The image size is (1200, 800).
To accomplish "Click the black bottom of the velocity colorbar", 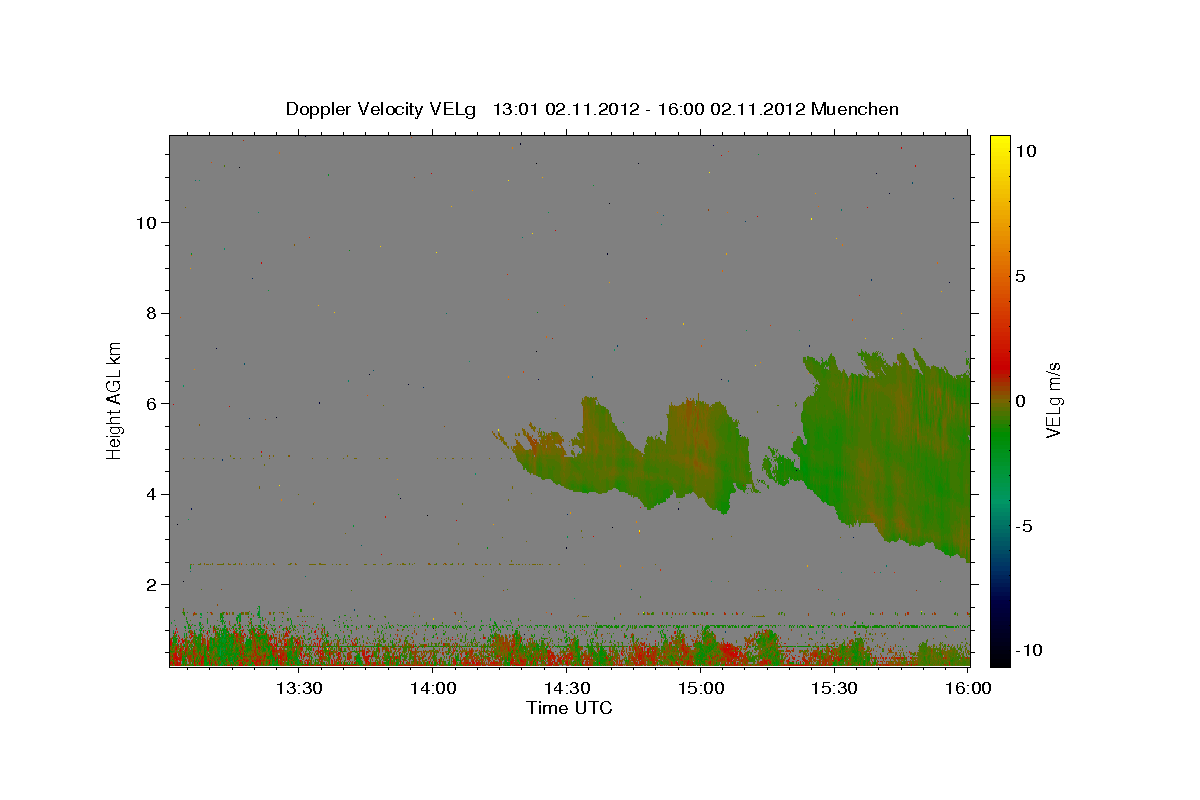I will [x=999, y=655].
